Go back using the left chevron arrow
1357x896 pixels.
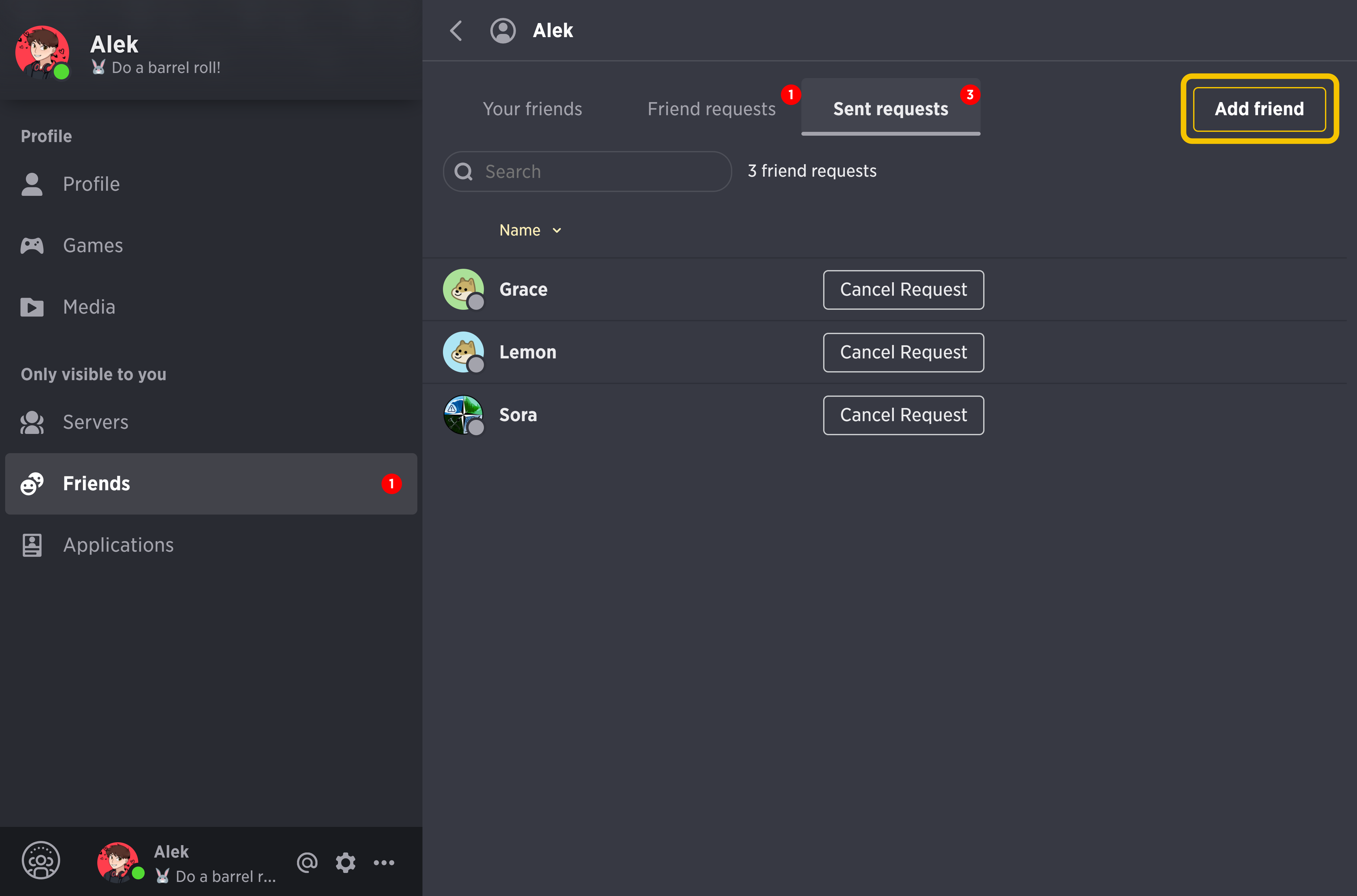pyautogui.click(x=456, y=31)
